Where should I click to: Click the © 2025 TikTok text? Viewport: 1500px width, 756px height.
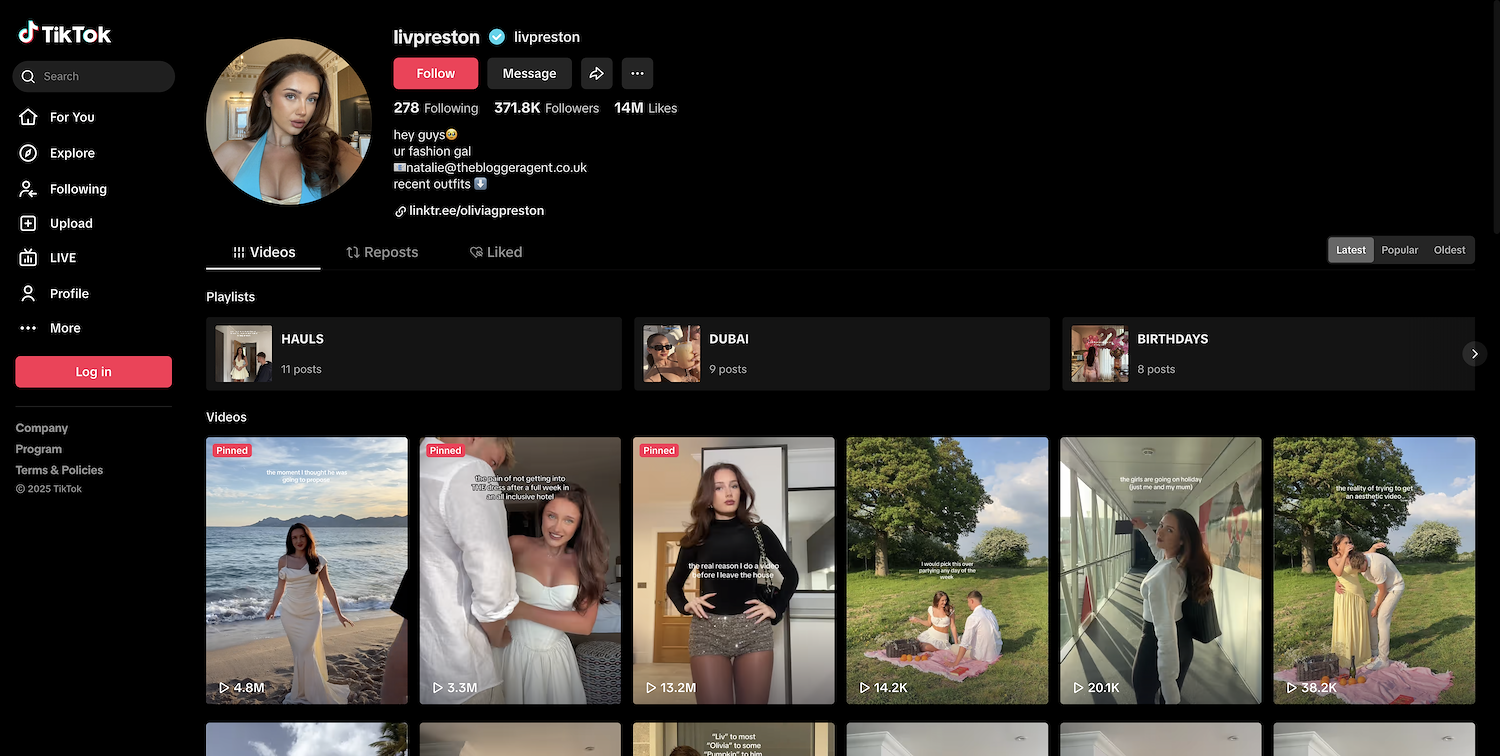49,489
